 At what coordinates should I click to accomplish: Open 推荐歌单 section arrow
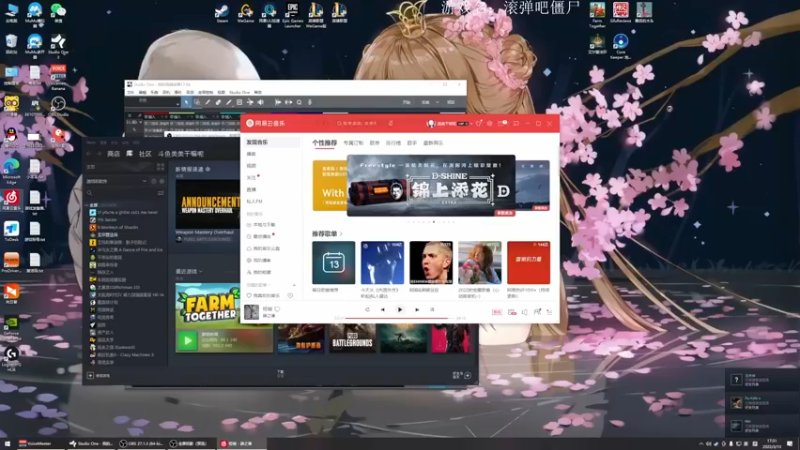click(x=341, y=234)
